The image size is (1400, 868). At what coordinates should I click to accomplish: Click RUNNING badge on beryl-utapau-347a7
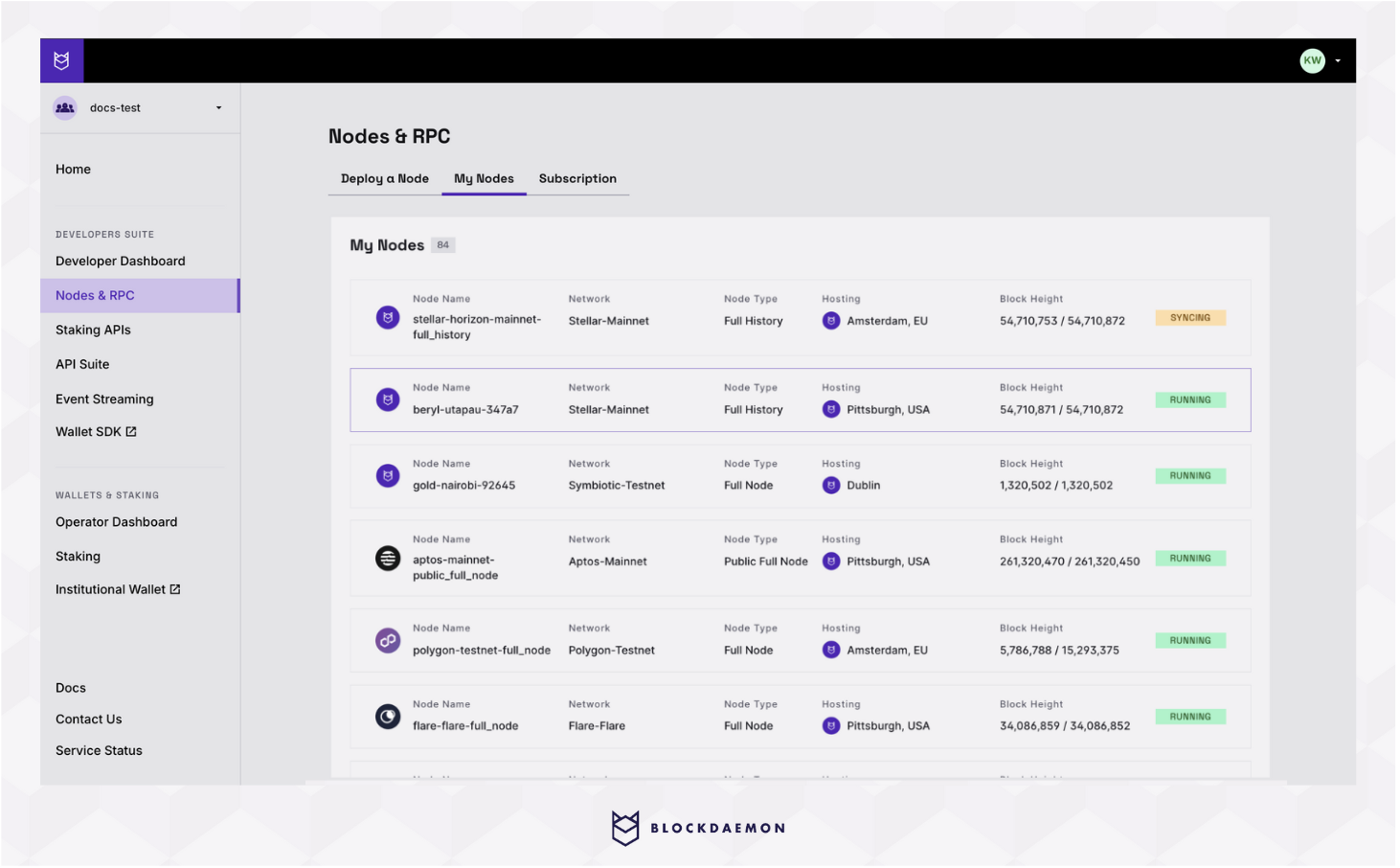point(1190,400)
